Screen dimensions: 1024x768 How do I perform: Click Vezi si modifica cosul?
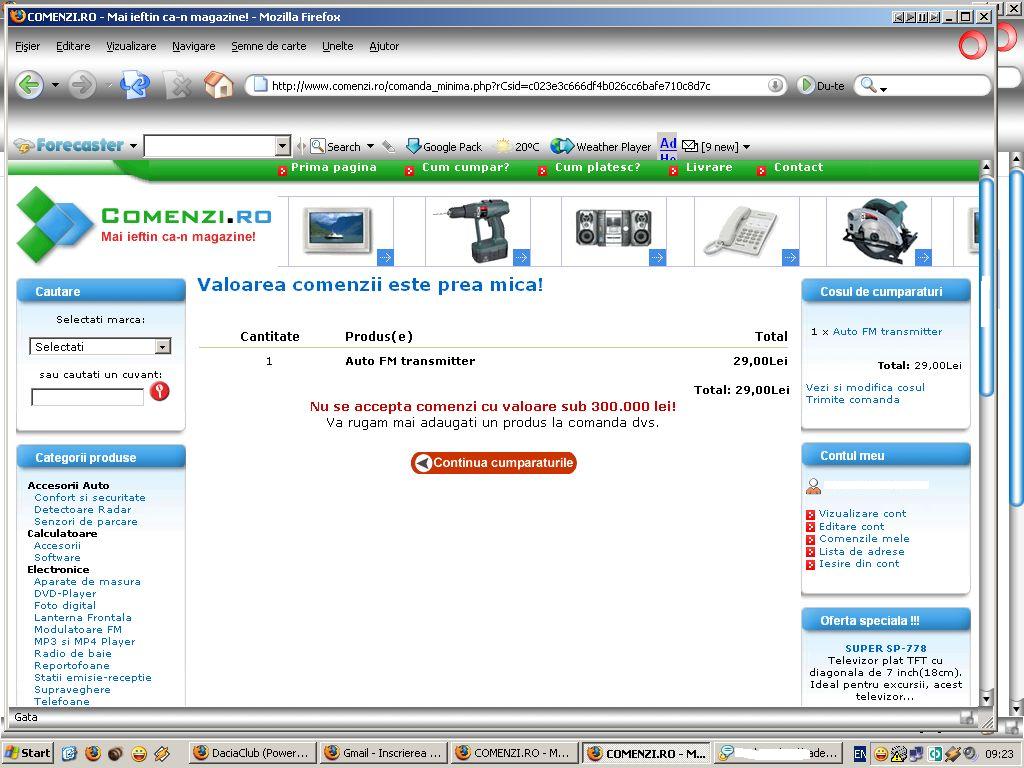point(865,387)
